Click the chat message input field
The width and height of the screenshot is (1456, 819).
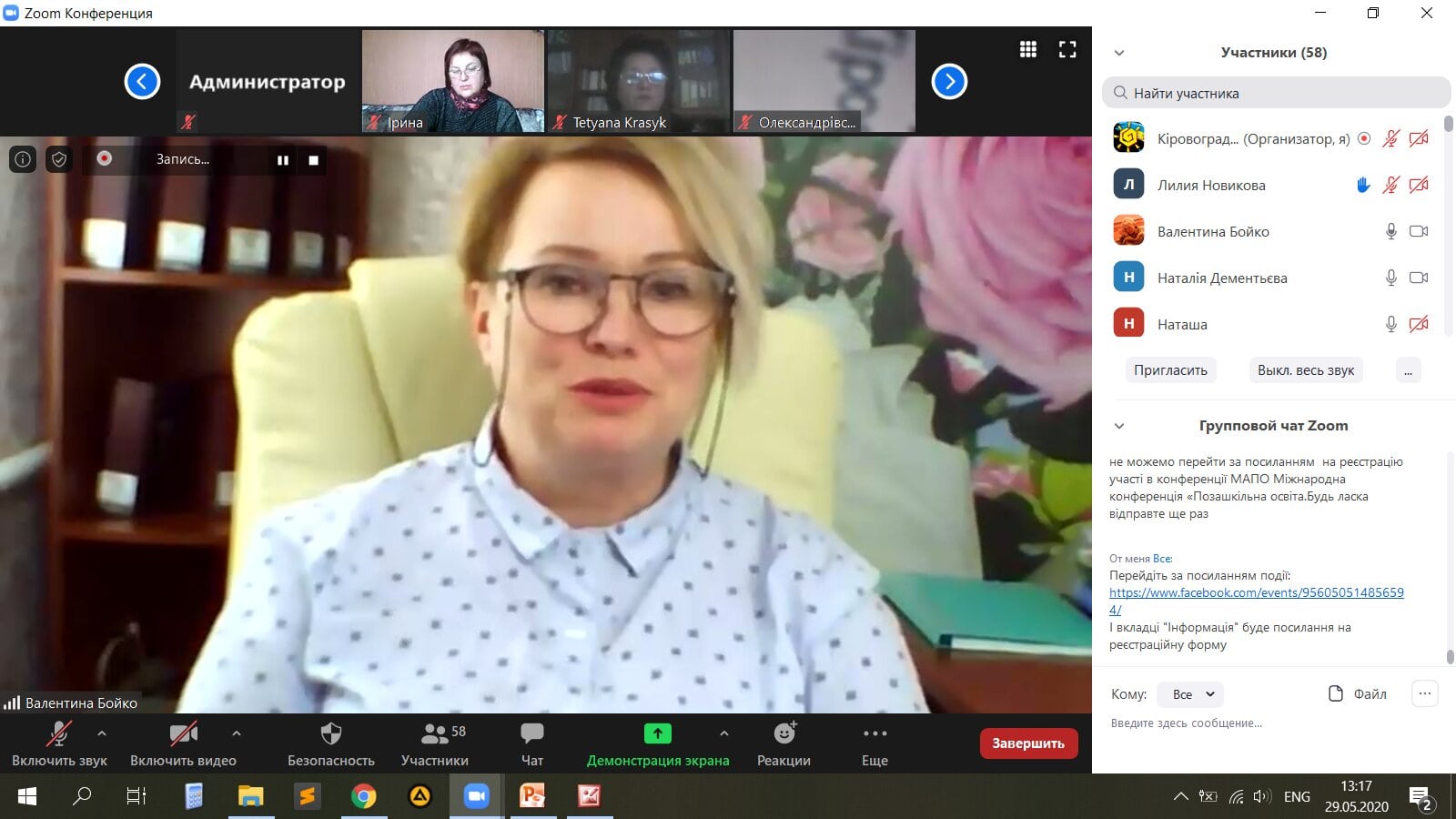(1256, 723)
